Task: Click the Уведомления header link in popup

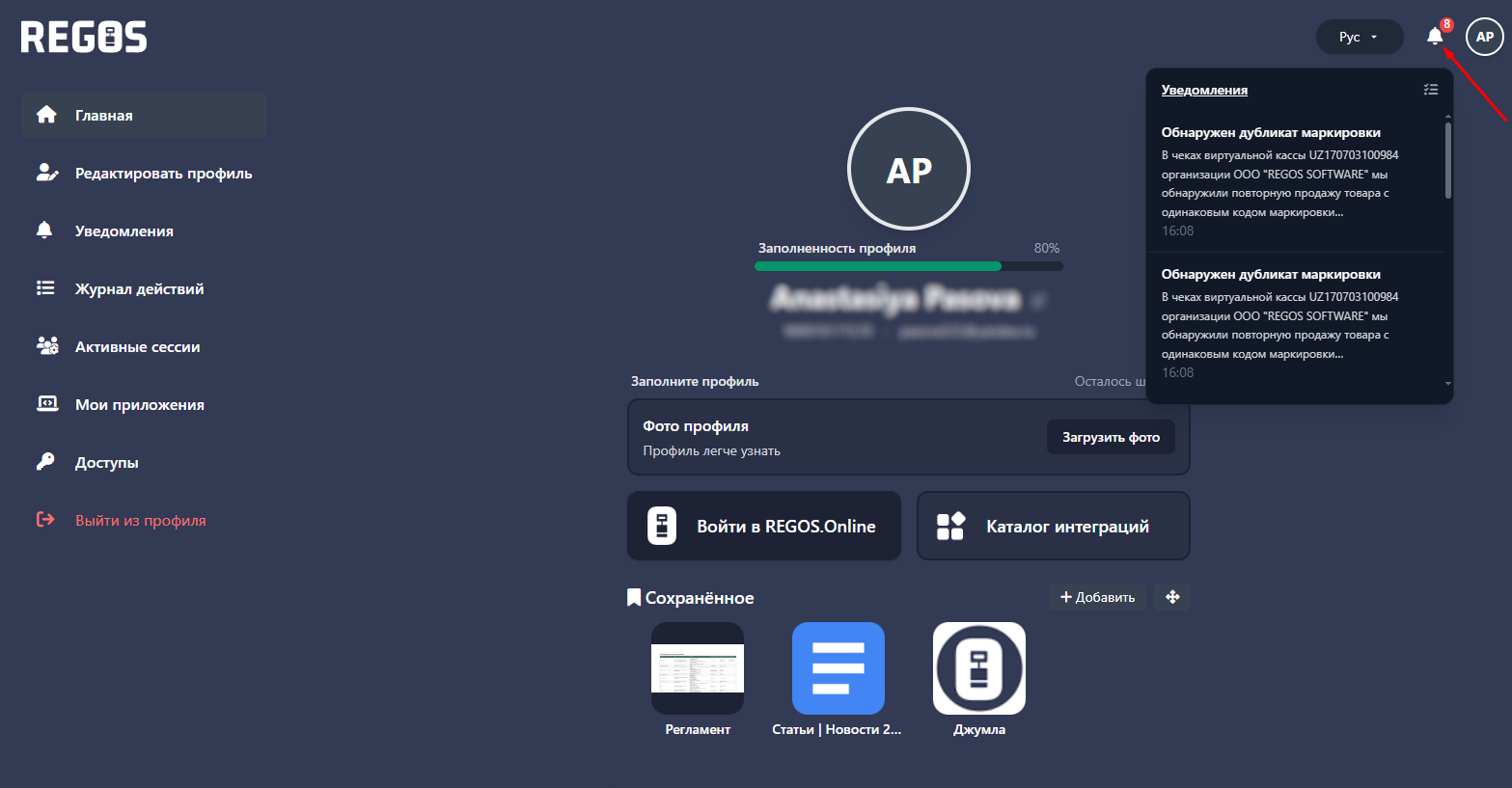Action: click(1204, 90)
